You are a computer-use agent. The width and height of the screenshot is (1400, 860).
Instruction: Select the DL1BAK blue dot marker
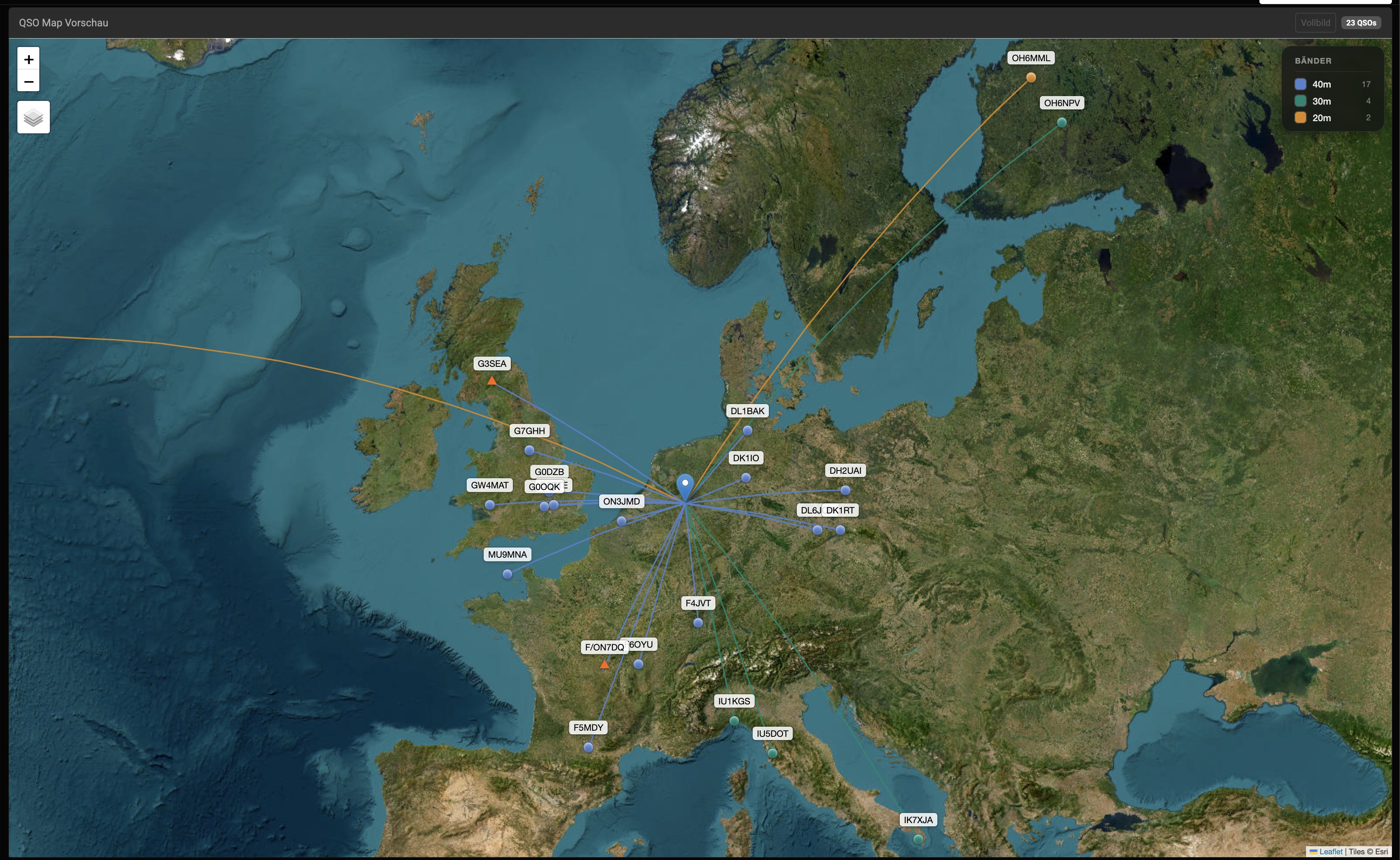(x=747, y=430)
